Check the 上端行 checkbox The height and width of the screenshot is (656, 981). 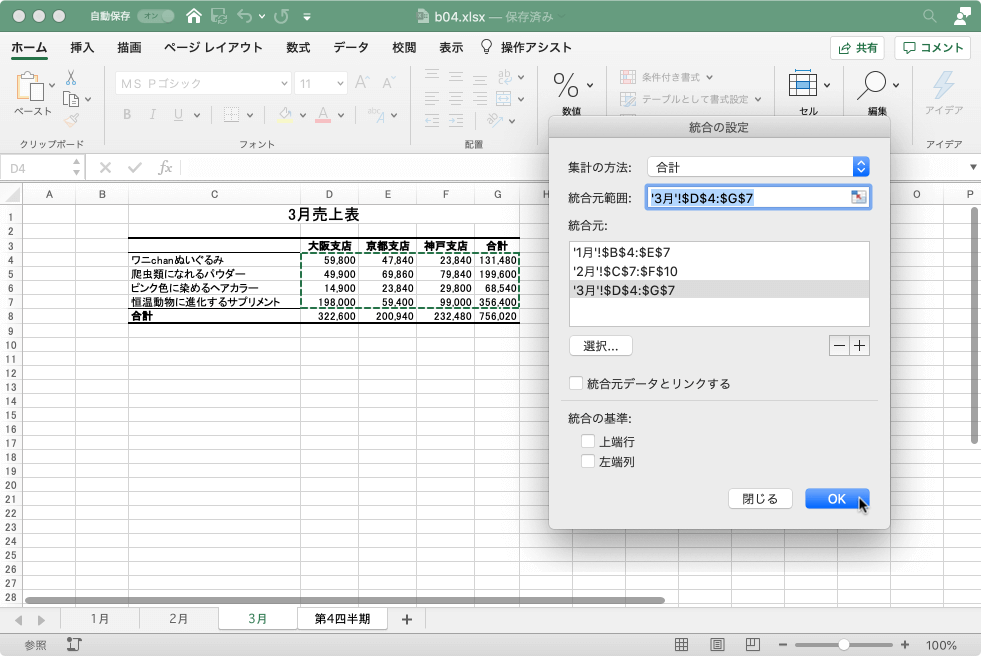pos(587,441)
